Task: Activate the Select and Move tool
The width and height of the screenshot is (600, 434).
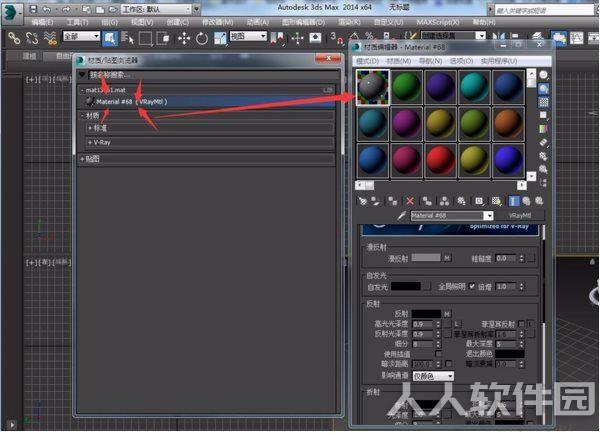Action: (x=184, y=38)
